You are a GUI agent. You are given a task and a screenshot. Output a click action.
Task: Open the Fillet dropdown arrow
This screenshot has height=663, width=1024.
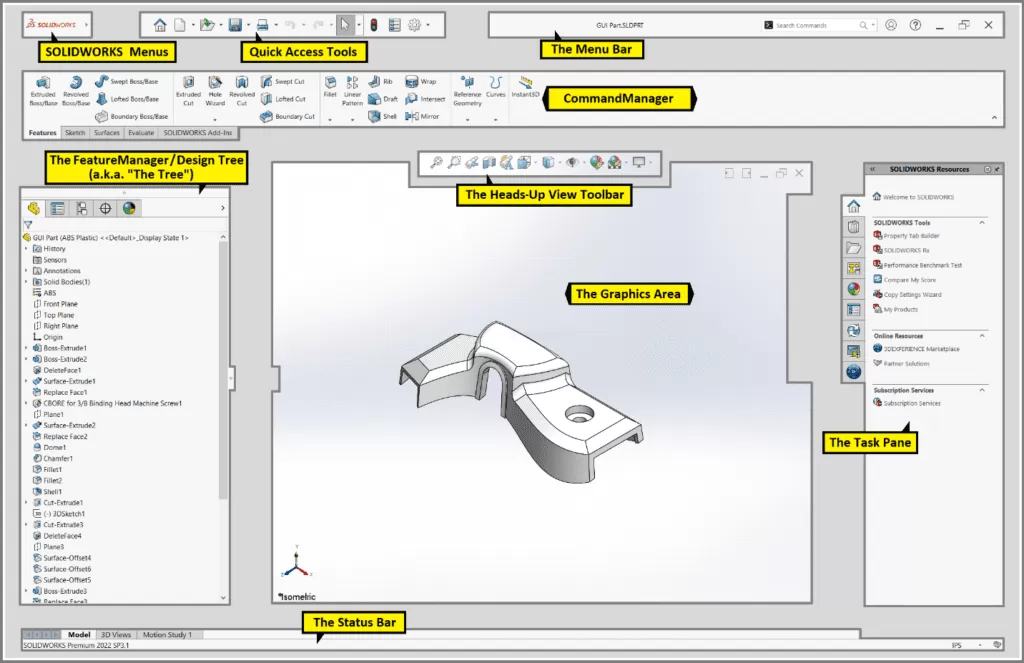(330, 120)
